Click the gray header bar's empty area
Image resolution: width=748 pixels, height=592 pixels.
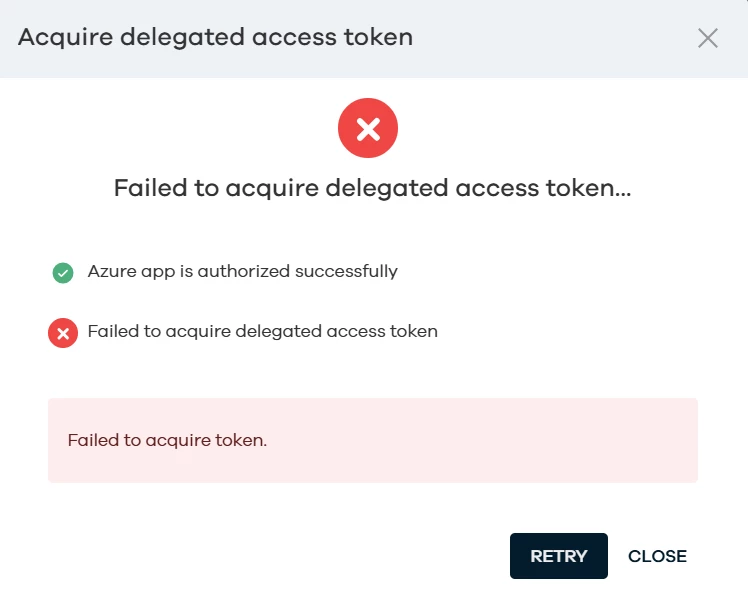coord(550,38)
